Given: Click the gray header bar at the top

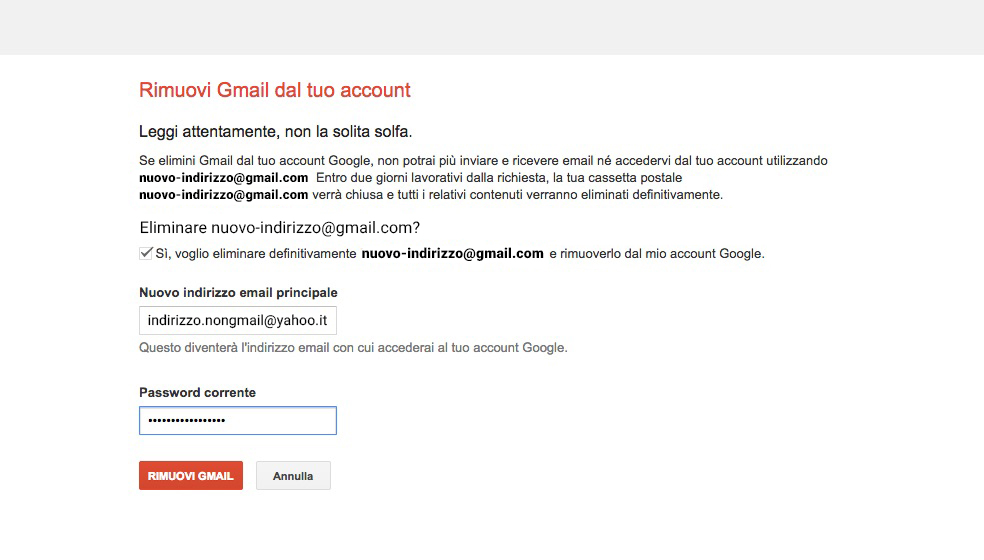Looking at the screenshot, I should (x=492, y=27).
